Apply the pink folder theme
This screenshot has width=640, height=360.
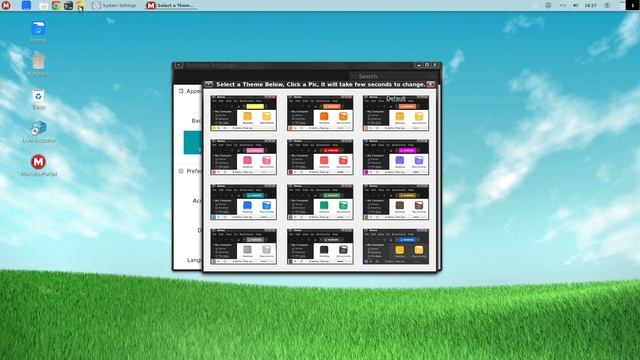pos(243,157)
